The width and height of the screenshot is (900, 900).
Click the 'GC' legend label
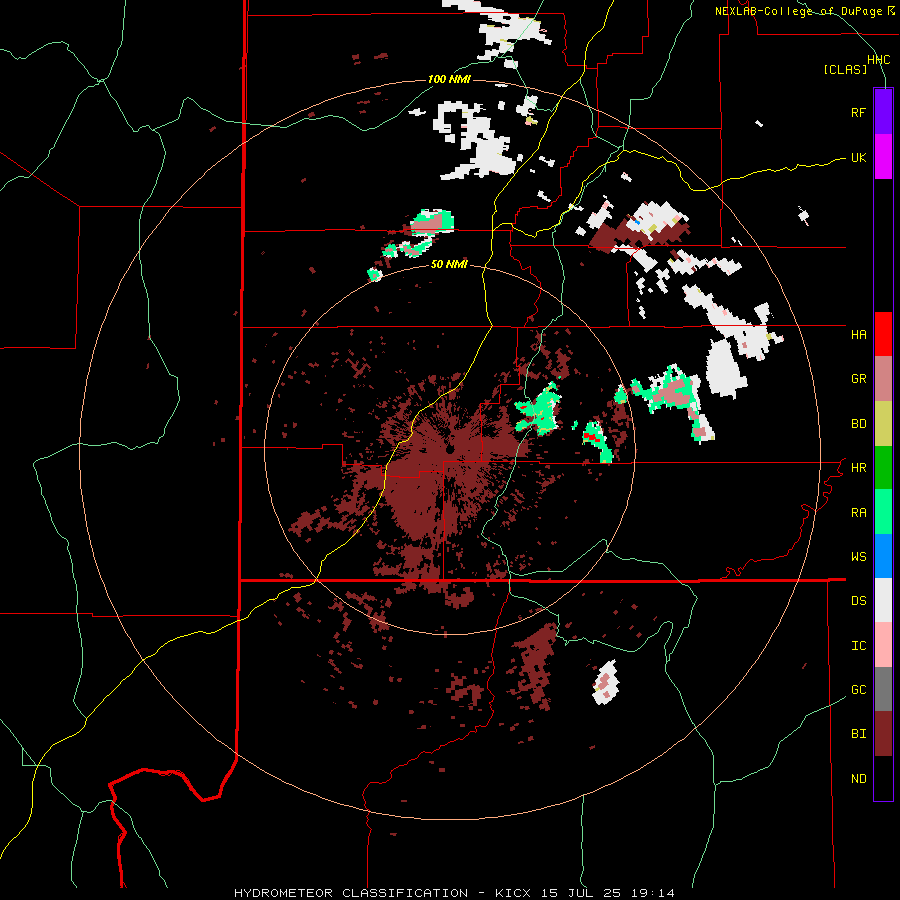pyautogui.click(x=858, y=690)
